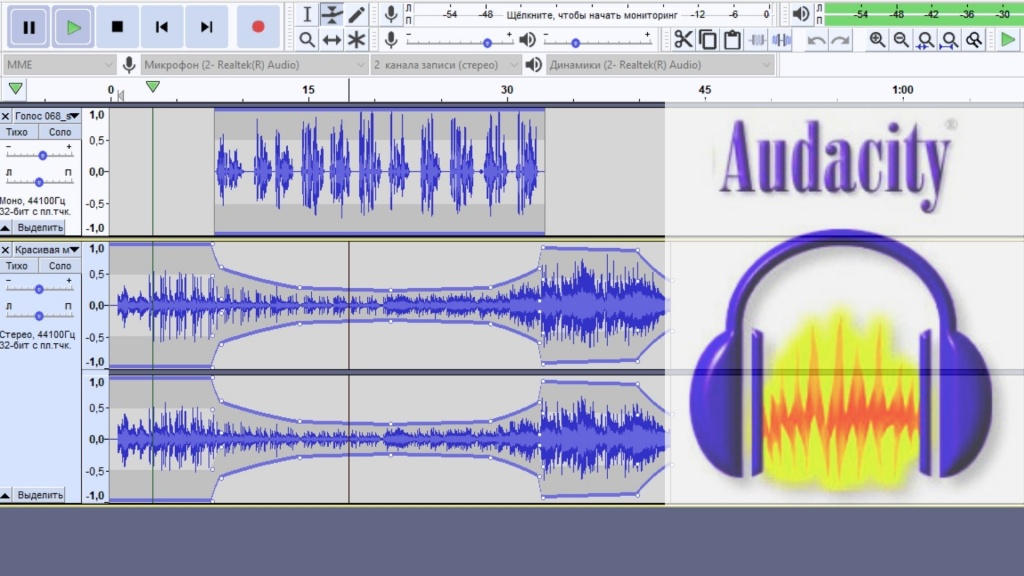Click the voice waveform clip in Голос track

pyautogui.click(x=379, y=172)
